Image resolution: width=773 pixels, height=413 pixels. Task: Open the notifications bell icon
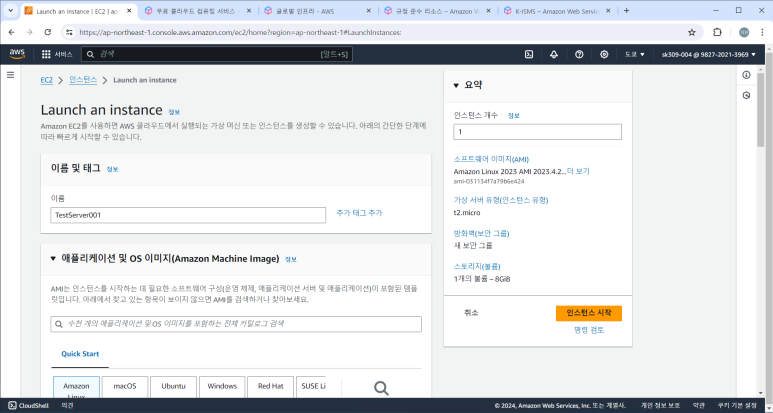click(554, 54)
